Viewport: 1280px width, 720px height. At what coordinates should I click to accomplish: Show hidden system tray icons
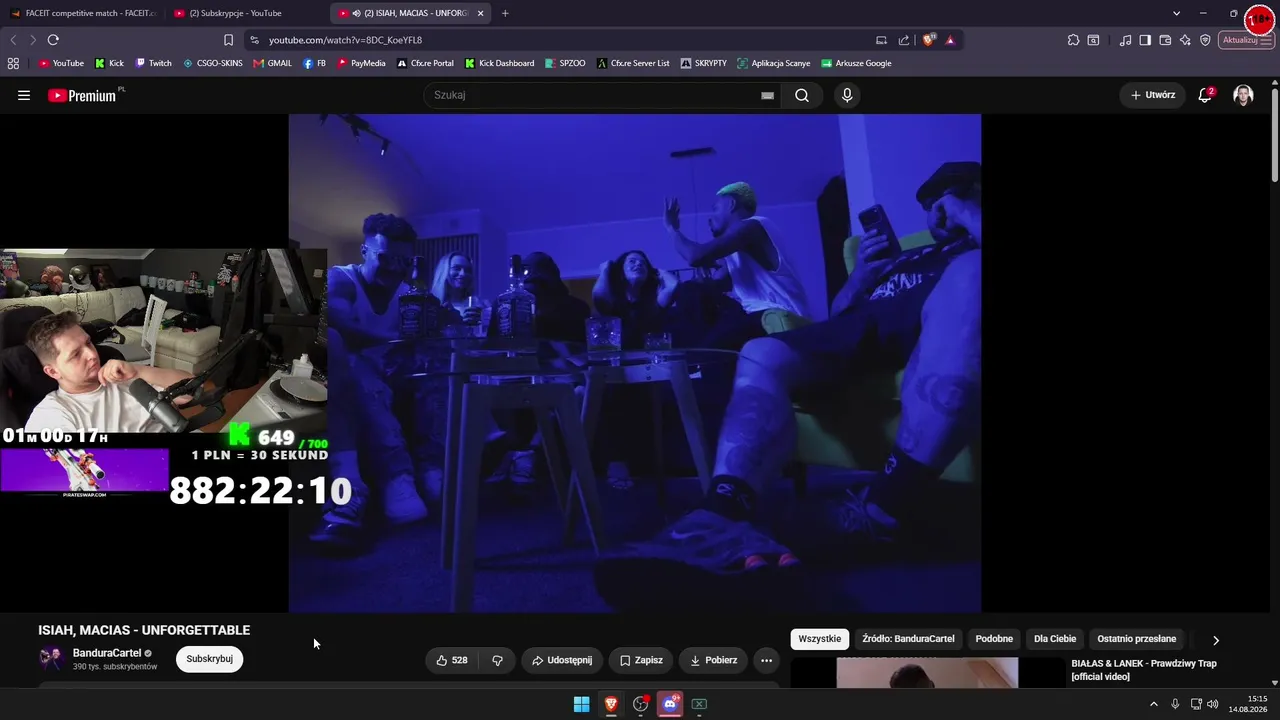(1153, 704)
